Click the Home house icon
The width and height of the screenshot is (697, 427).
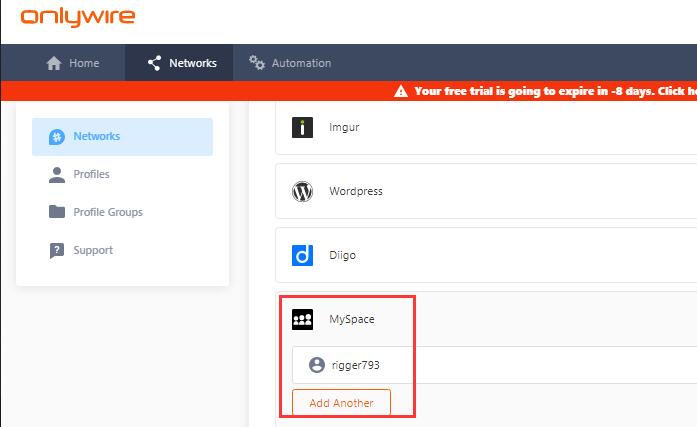[55, 63]
